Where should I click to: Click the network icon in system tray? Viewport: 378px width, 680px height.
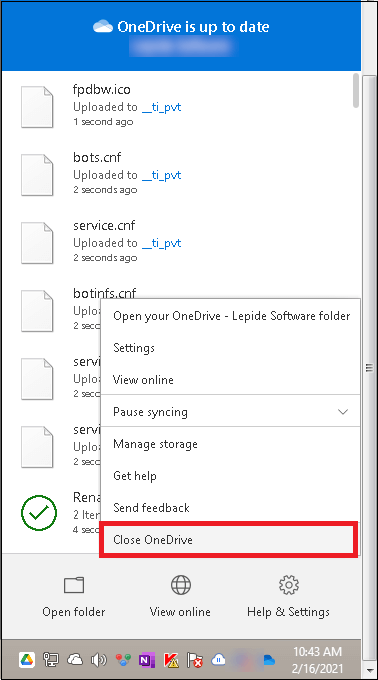[x=50, y=660]
